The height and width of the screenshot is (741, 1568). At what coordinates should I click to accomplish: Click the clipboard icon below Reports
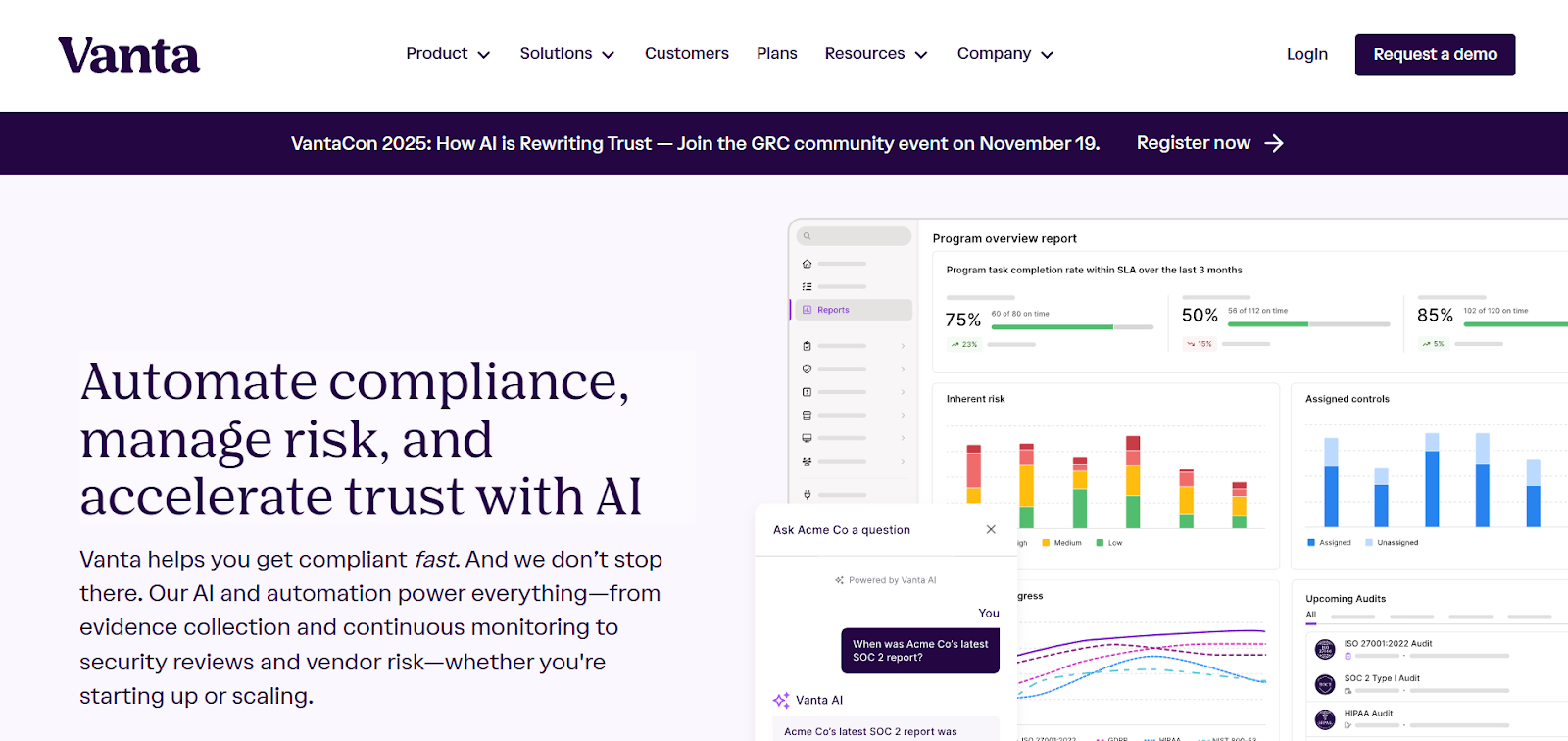(807, 347)
